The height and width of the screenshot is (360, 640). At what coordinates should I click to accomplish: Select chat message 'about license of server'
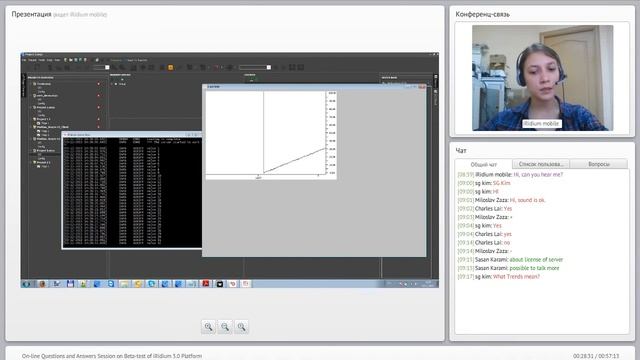(x=536, y=260)
